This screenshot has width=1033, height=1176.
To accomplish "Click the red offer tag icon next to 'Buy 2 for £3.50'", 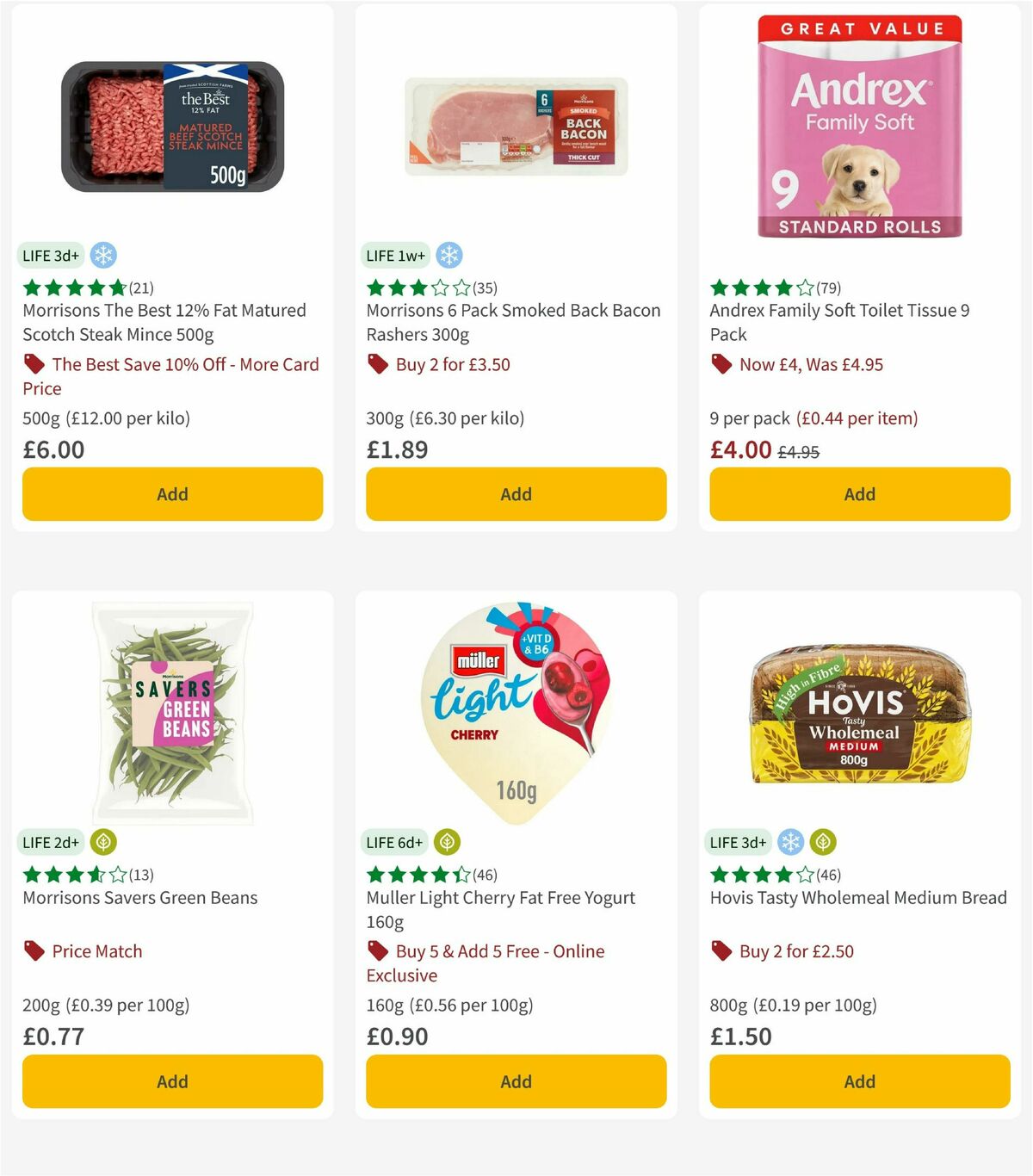I will 375,364.
